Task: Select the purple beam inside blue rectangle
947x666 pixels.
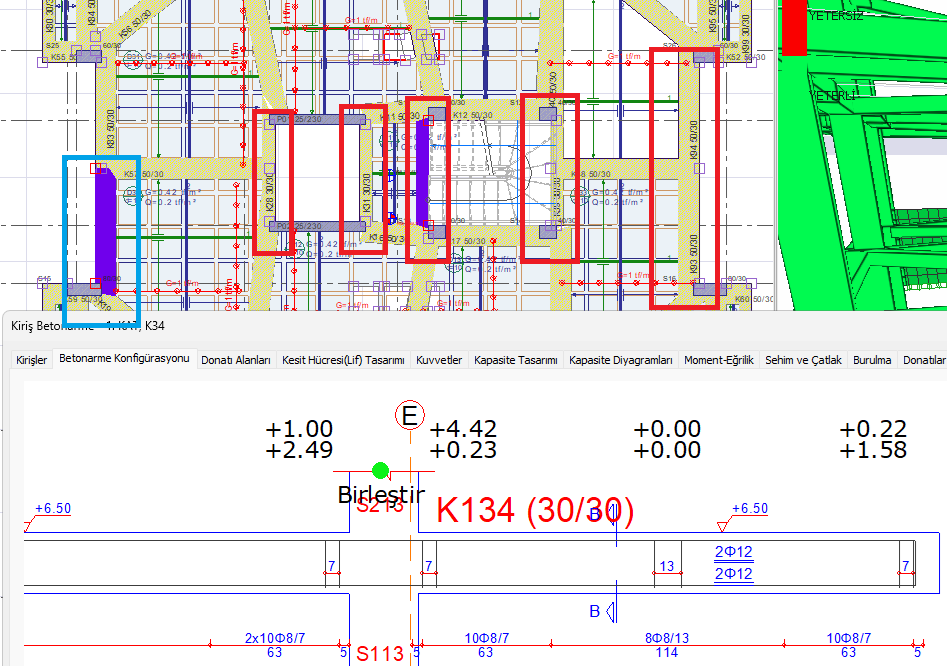Action: [x=104, y=224]
